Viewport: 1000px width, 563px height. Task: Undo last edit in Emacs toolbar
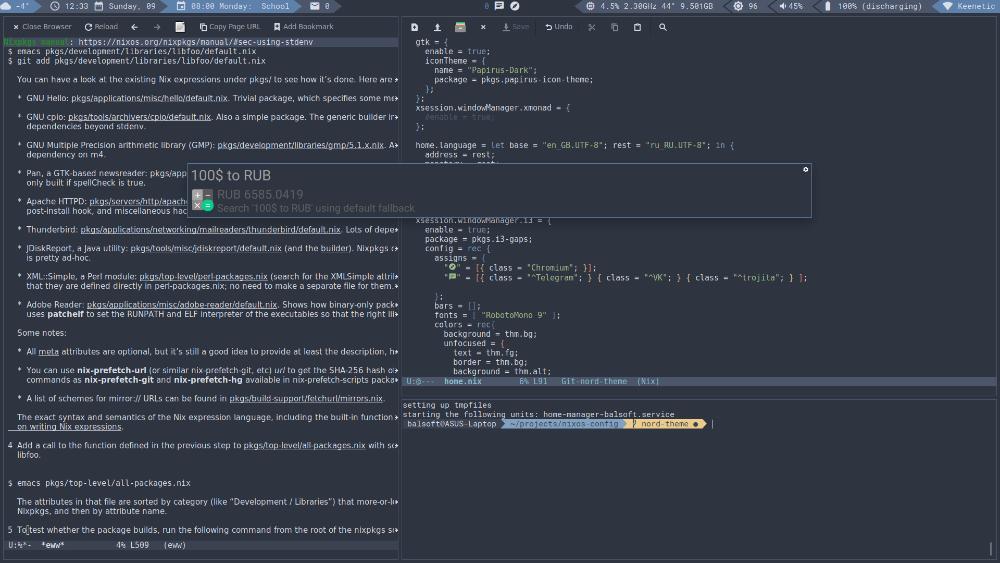click(559, 27)
